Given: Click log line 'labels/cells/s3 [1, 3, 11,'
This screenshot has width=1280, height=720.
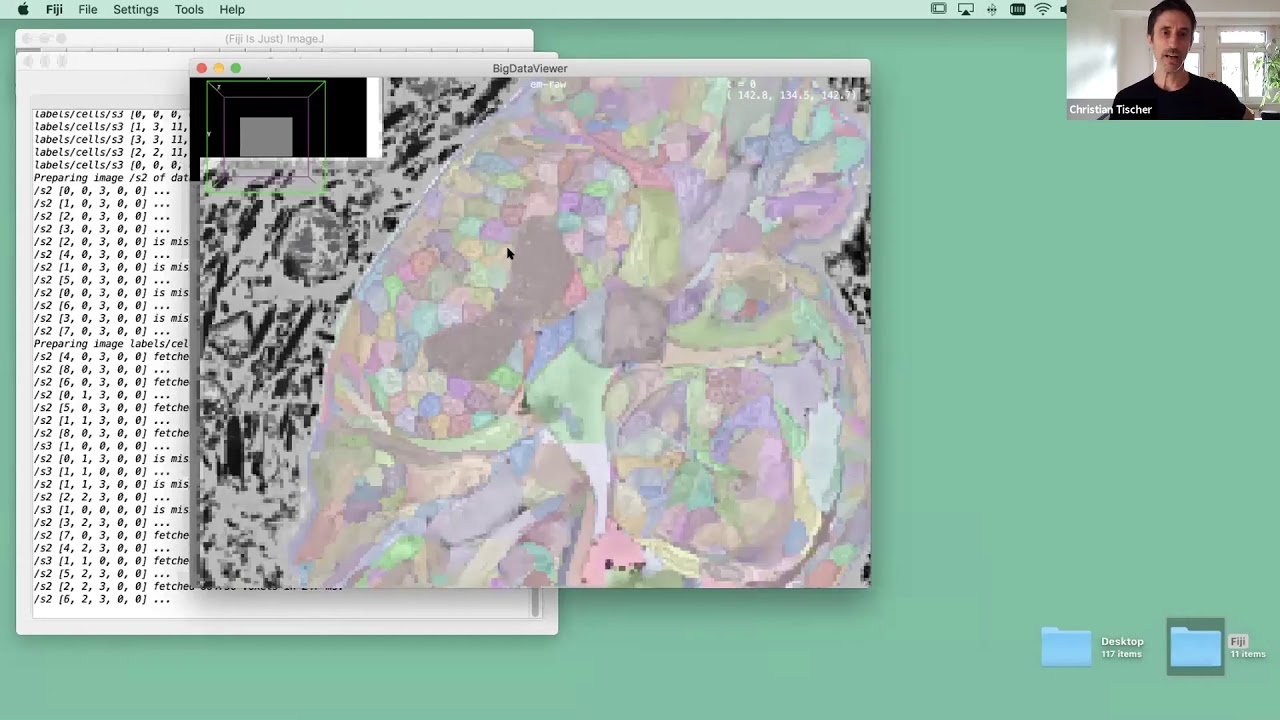Looking at the screenshot, I should (110, 127).
